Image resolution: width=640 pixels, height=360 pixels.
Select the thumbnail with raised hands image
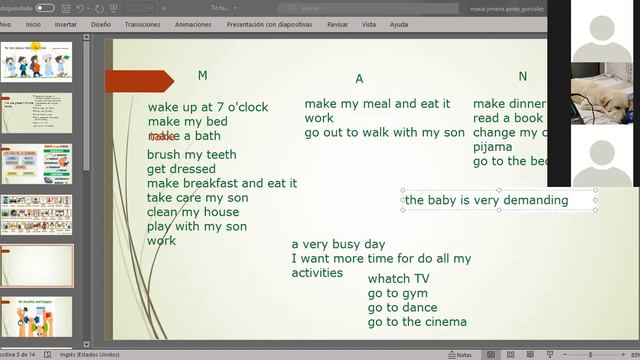click(37, 317)
